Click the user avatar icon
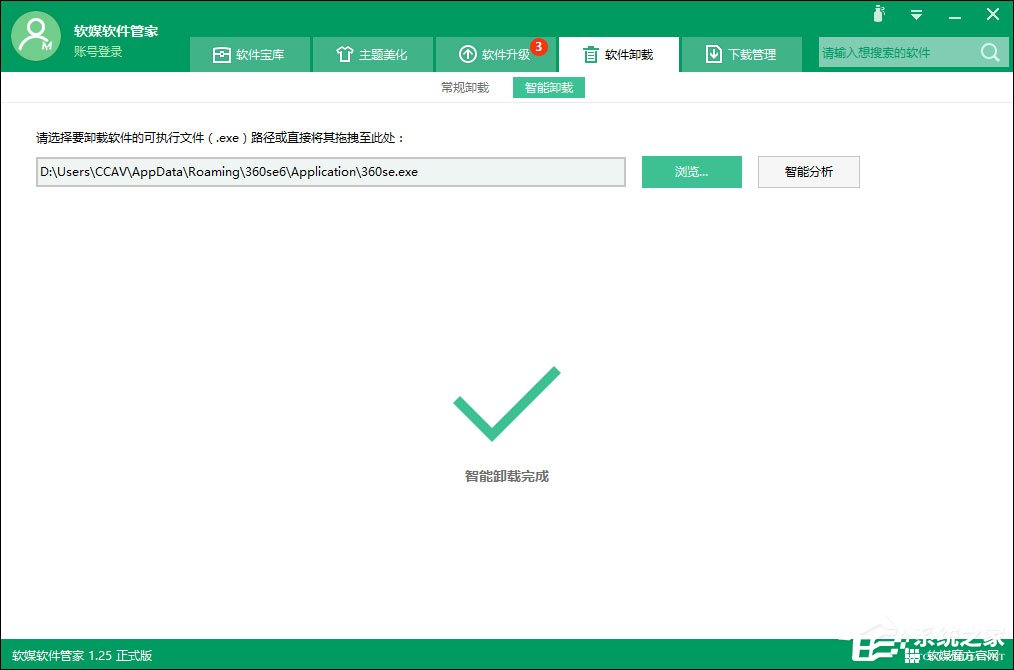Image resolution: width=1014 pixels, height=670 pixels. (x=37, y=37)
